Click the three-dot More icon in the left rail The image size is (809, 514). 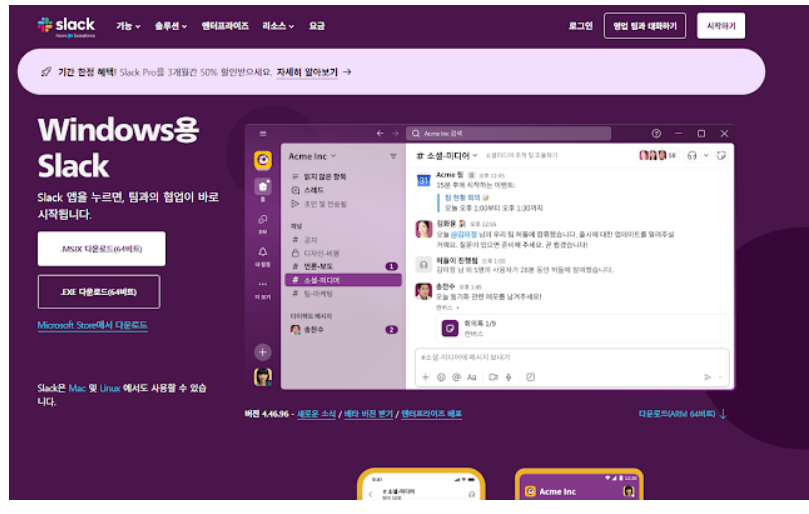coord(263,284)
